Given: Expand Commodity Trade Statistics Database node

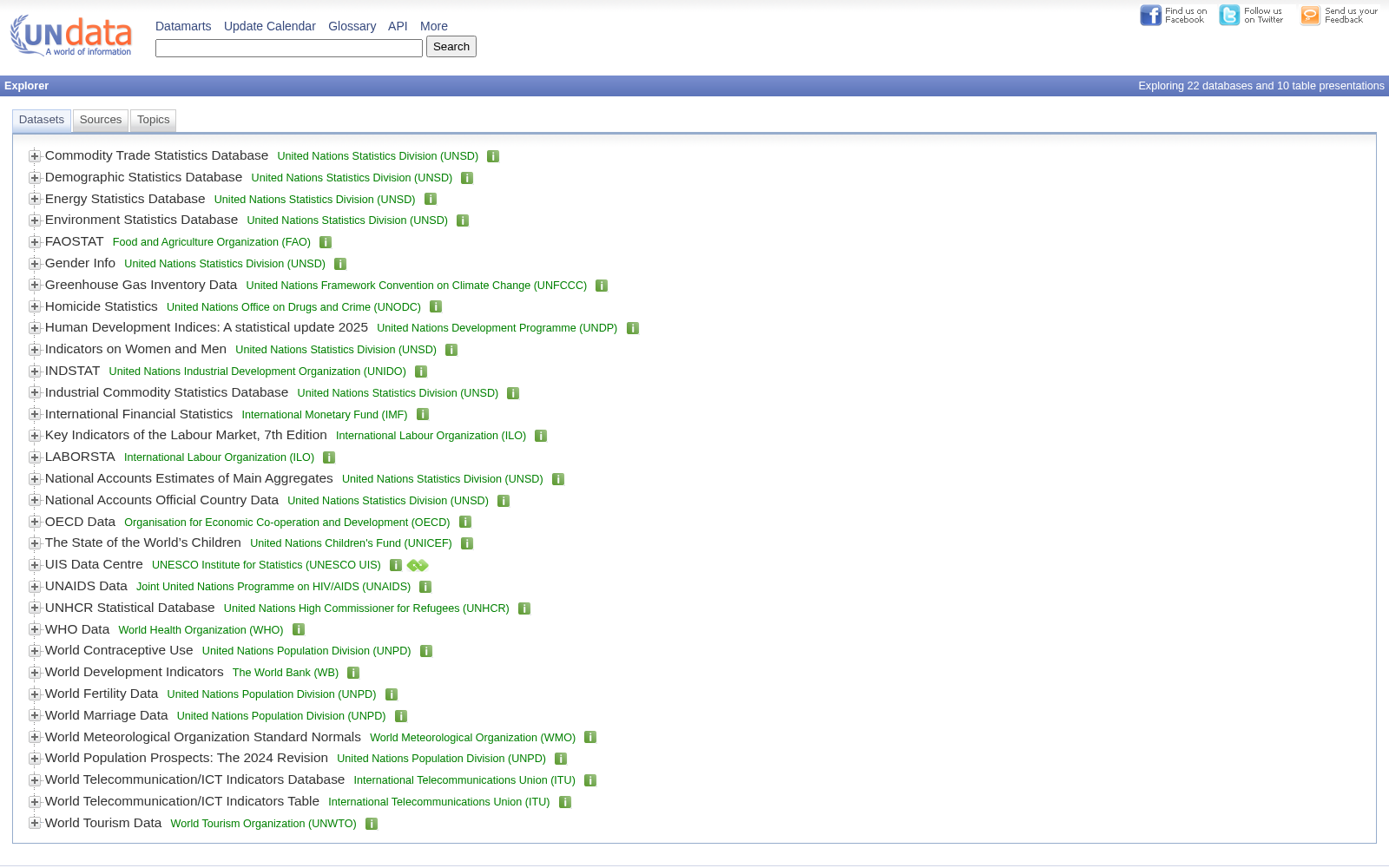Looking at the screenshot, I should pos(35,156).
